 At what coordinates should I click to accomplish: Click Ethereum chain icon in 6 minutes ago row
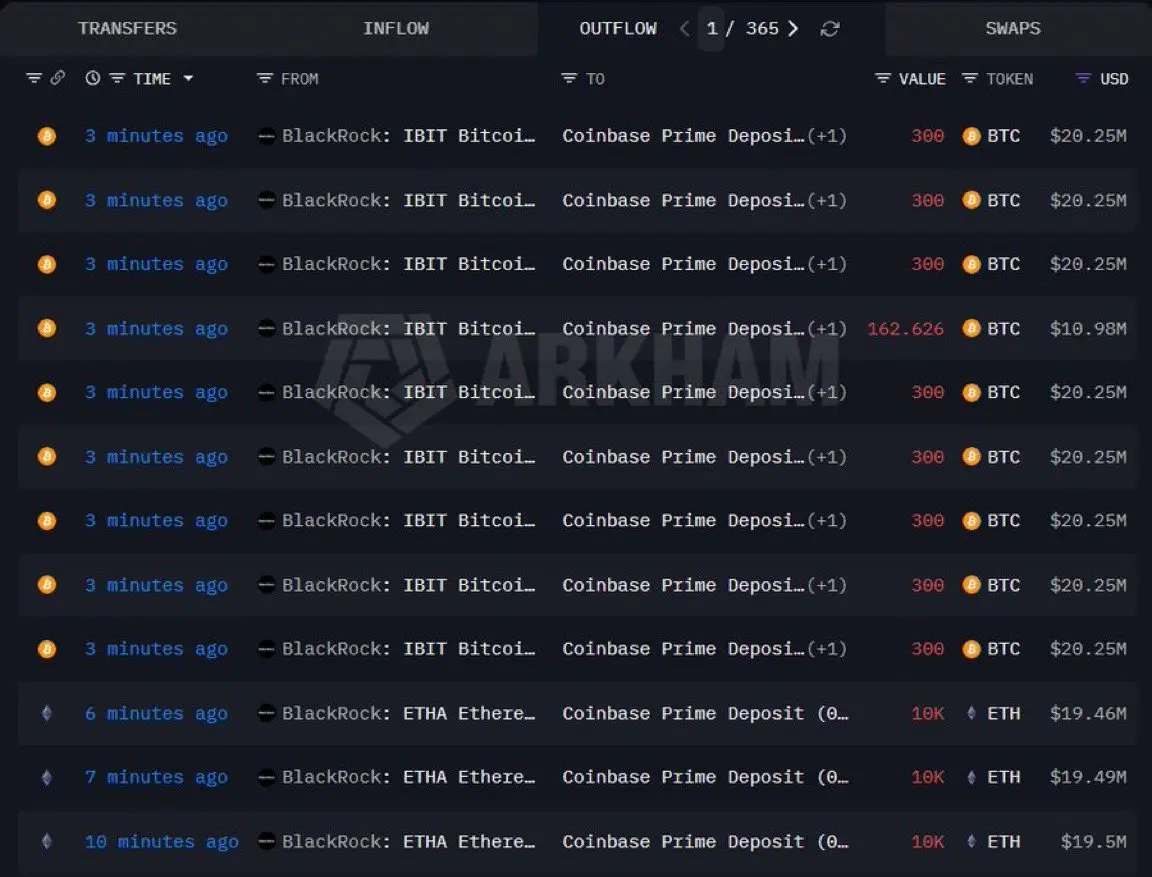[46, 713]
